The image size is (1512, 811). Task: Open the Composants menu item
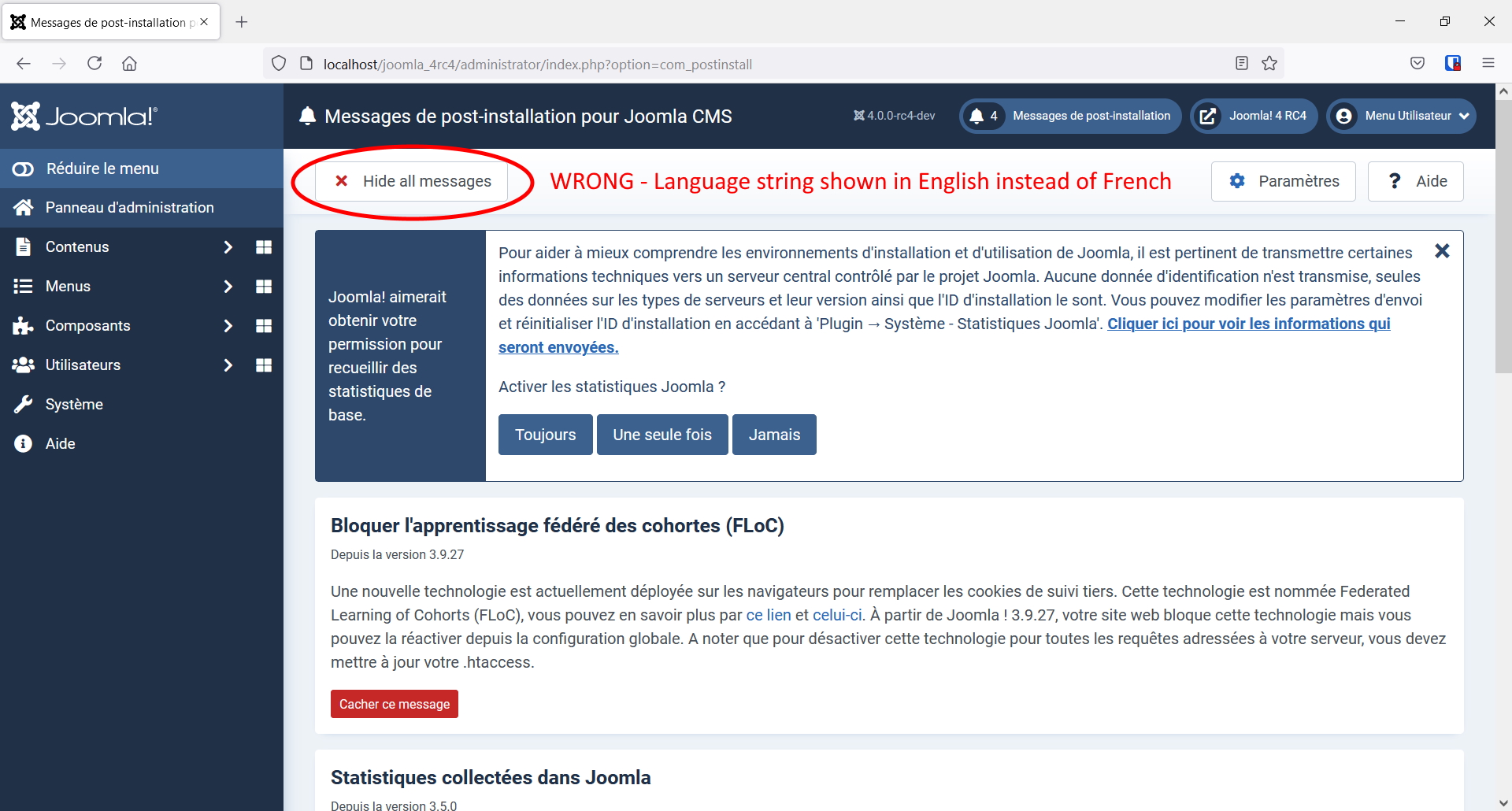(87, 325)
